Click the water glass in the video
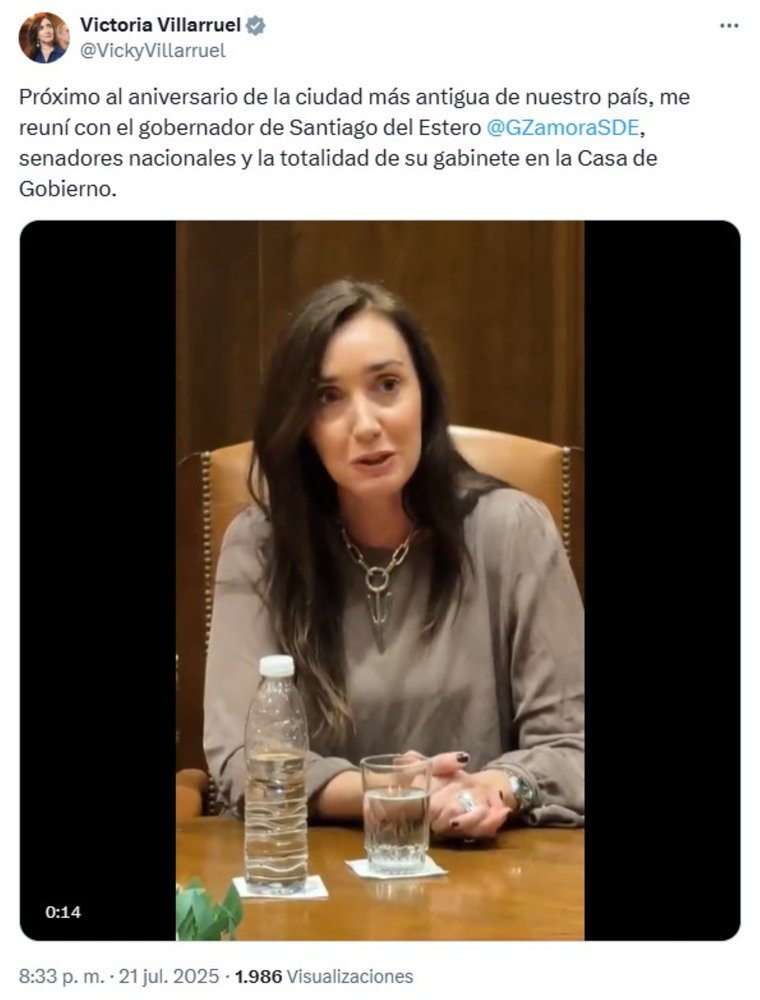This screenshot has height=1000, width=760. (x=396, y=814)
